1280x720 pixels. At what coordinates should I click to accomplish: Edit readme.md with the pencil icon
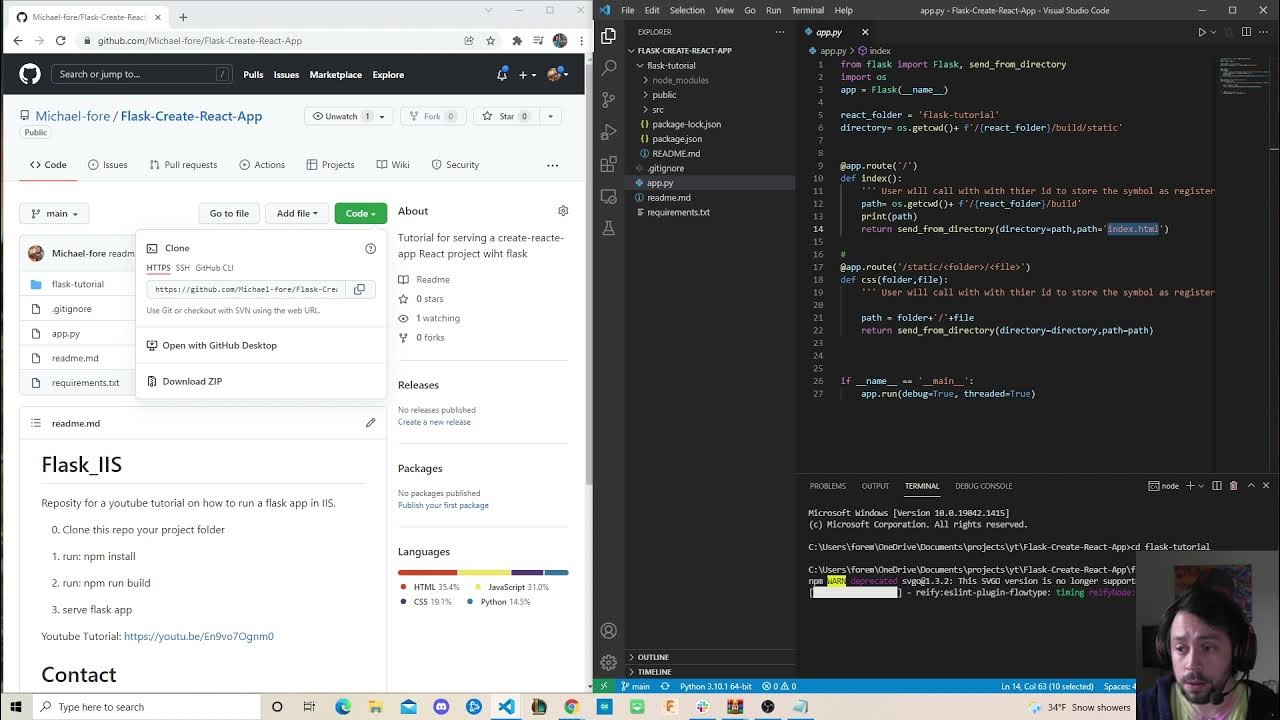coord(370,423)
